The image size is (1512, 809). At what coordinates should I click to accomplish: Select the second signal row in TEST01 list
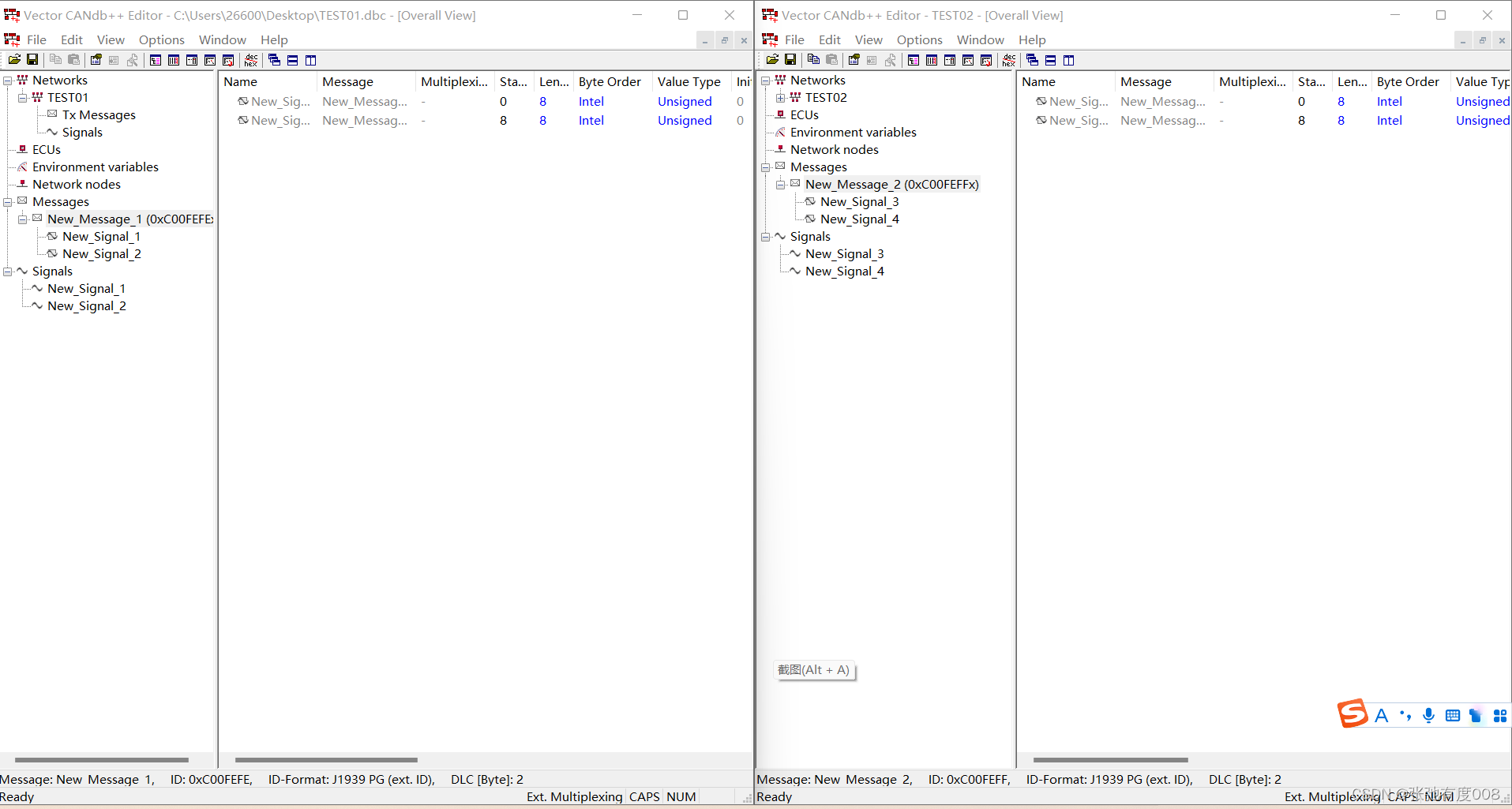click(485, 121)
